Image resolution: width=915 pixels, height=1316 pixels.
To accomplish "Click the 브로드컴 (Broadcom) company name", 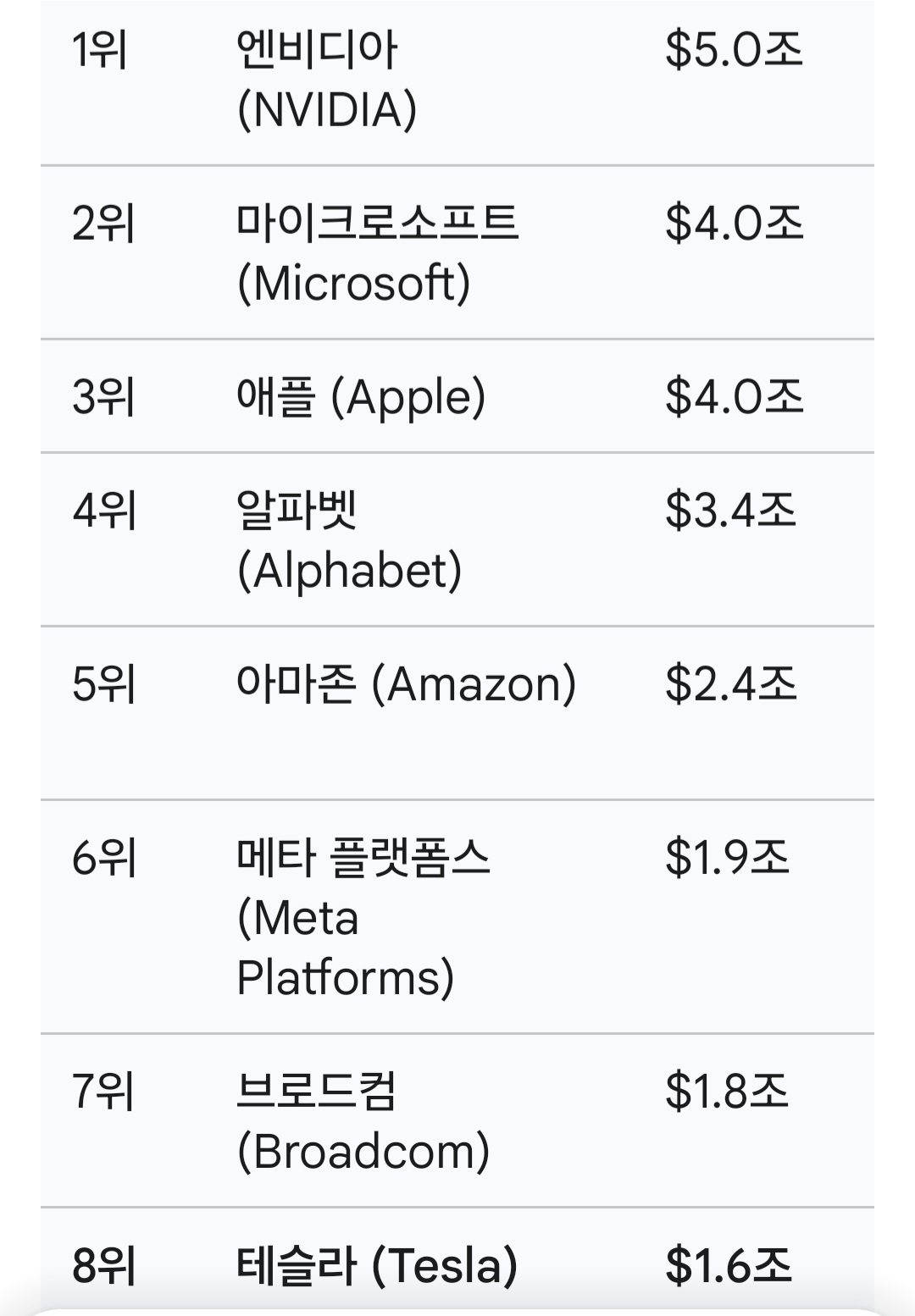I will pos(363,1120).
